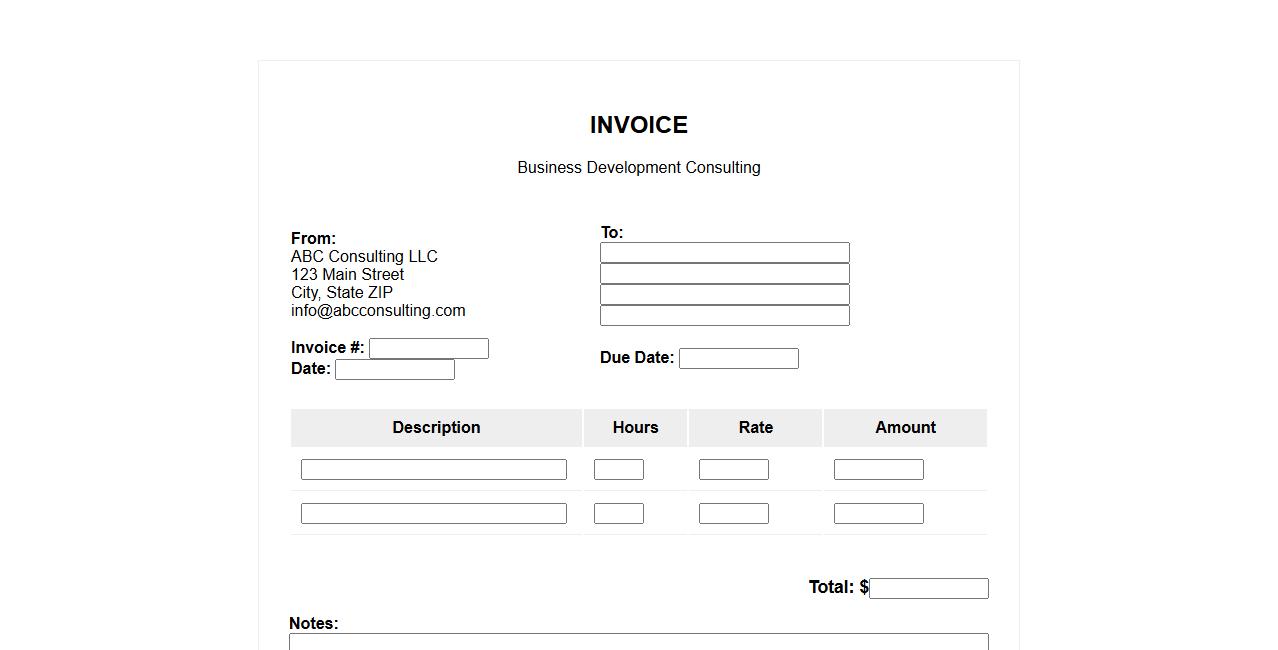
Task: Click the Date input field
Action: pos(394,370)
